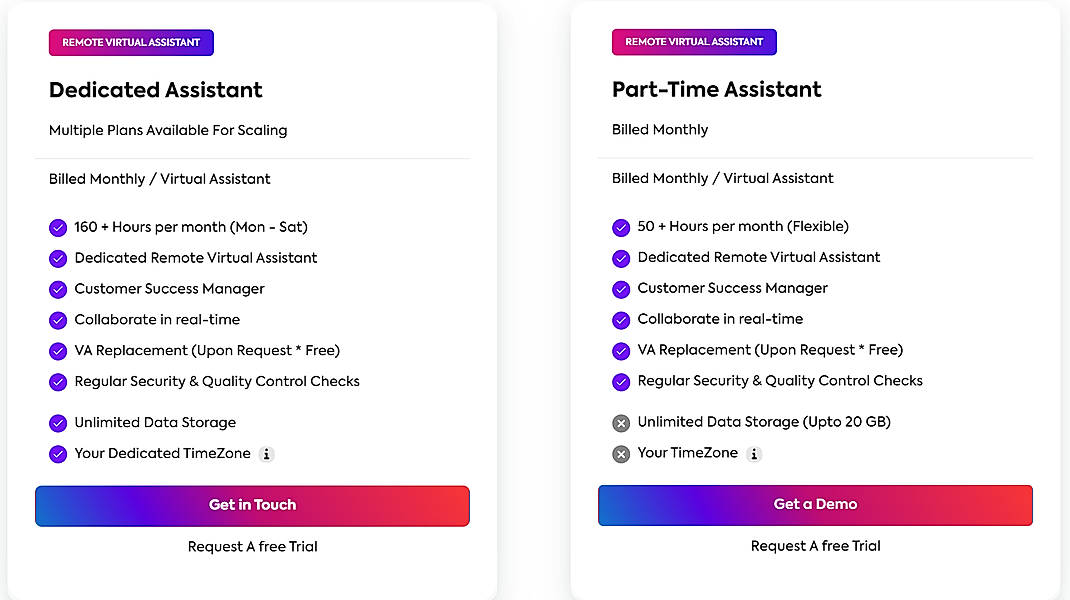Click the checkmark next to Customer Success Manager
The width and height of the screenshot is (1070, 600).
coord(58,289)
